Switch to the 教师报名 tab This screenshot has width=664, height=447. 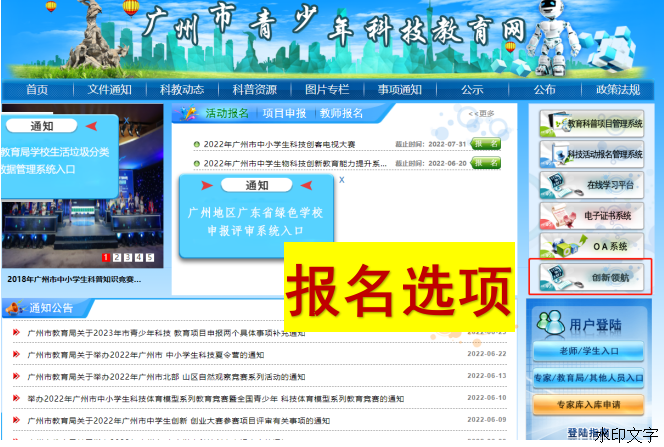[341, 114]
